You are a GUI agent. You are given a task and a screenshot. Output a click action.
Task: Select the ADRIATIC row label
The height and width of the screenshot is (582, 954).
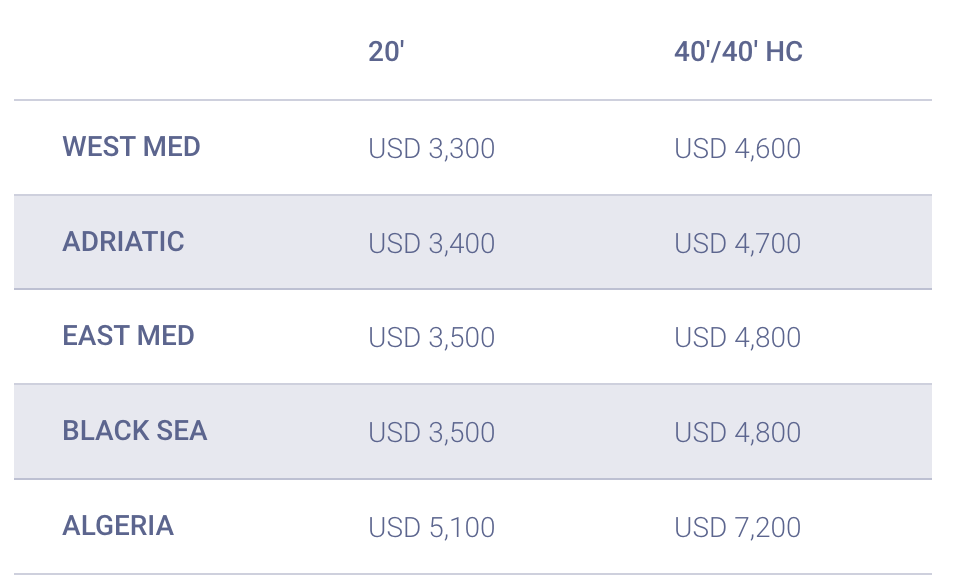pos(123,242)
